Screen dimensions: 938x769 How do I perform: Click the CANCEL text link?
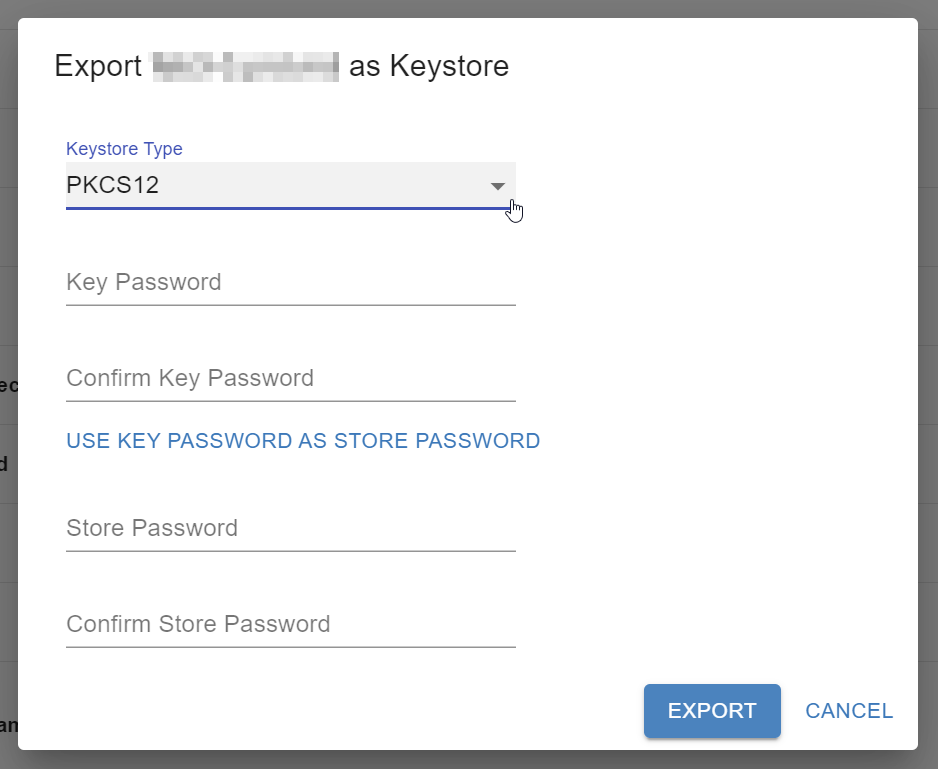(849, 711)
